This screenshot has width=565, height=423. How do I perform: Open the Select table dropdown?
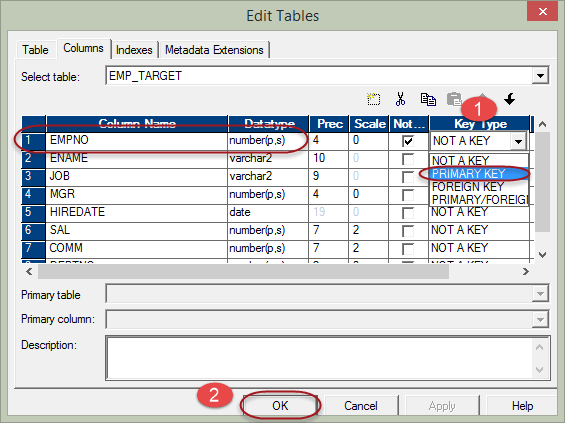540,76
